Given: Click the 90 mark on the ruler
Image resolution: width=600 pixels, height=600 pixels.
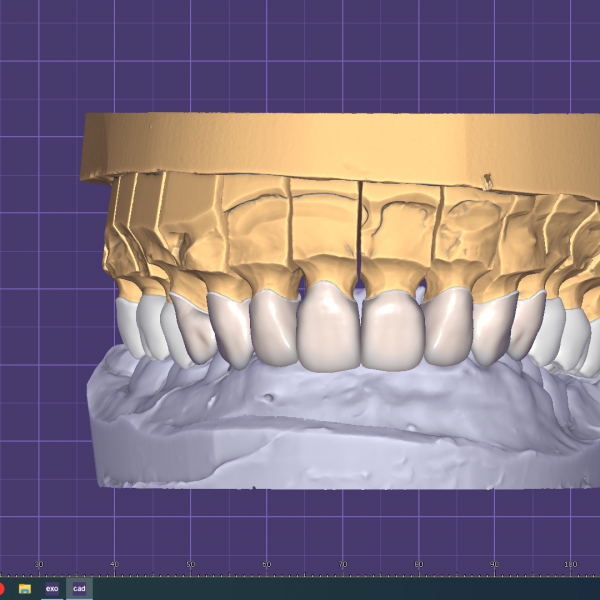Looking at the screenshot, I should (494, 565).
